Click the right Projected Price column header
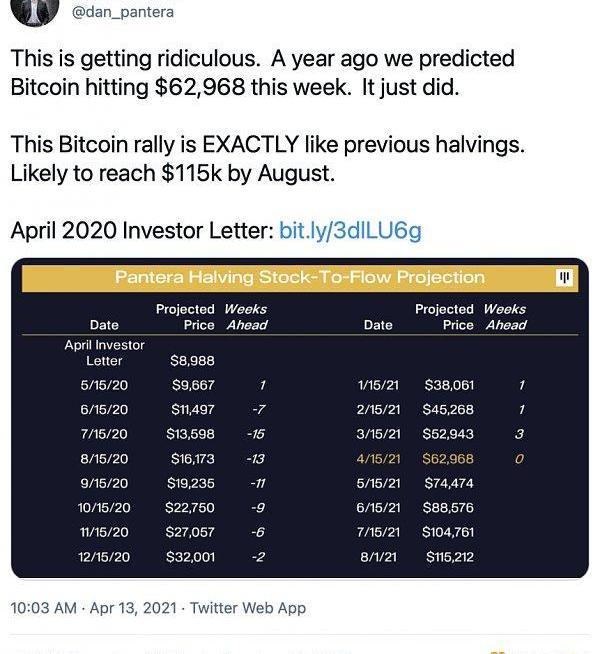The image size is (600, 654). (444, 317)
